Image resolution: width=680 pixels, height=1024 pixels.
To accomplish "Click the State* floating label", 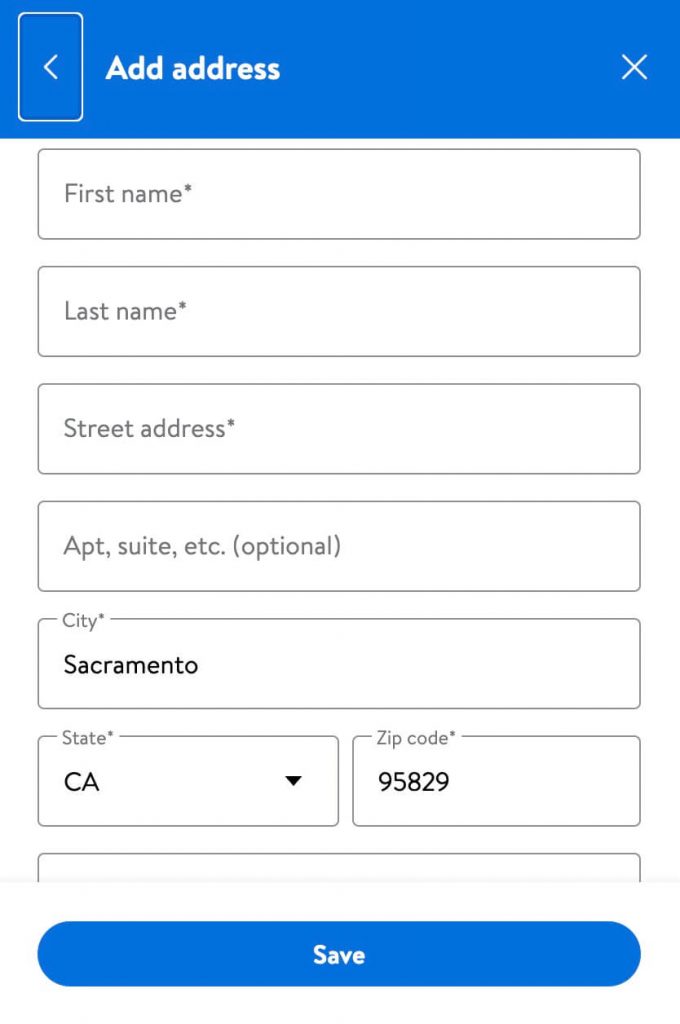I will pos(88,737).
